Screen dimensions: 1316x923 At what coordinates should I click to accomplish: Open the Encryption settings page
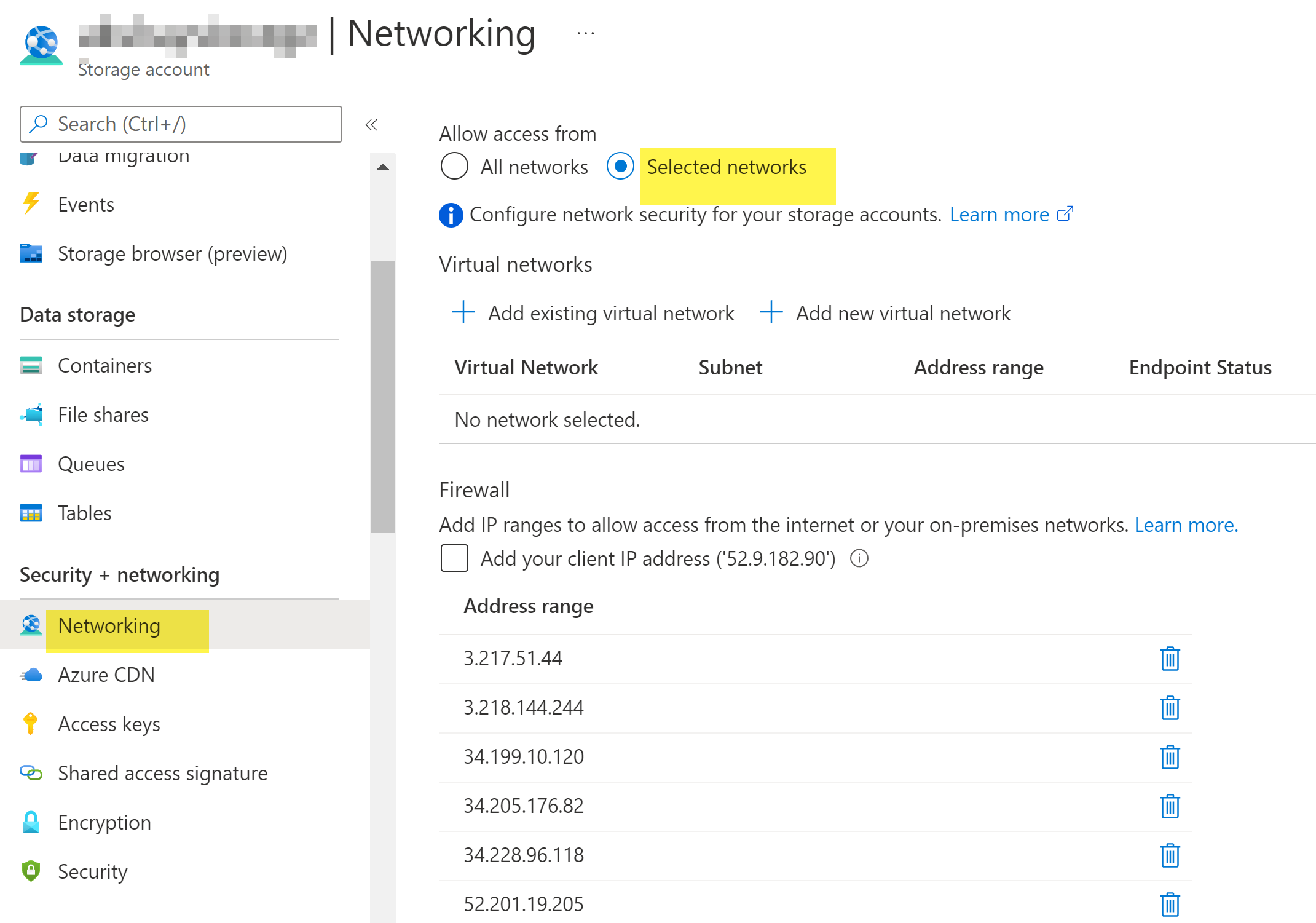[104, 822]
